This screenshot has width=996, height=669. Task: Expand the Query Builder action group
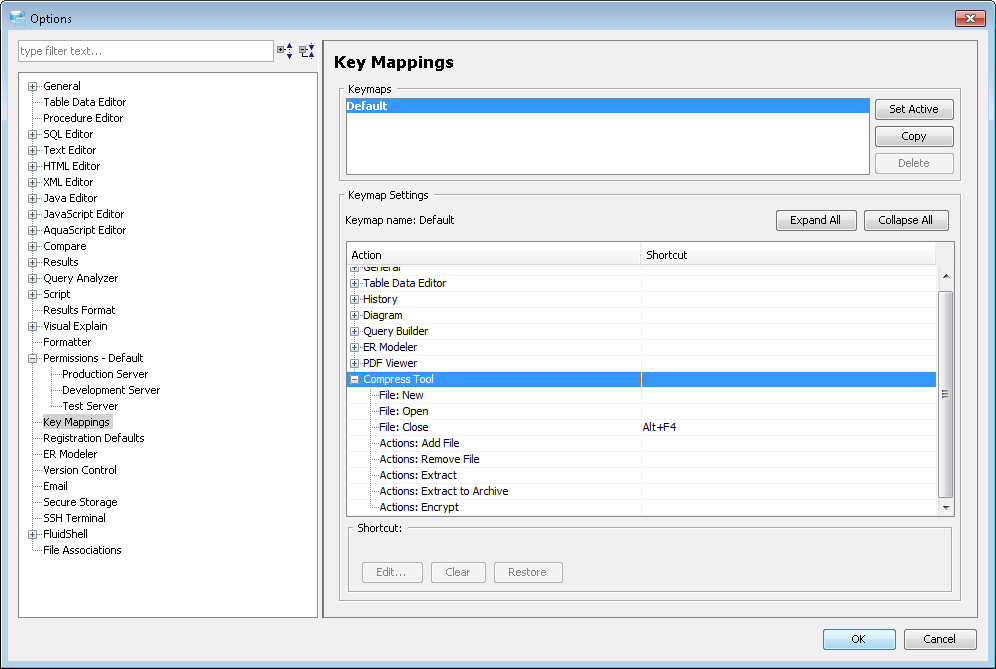pyautogui.click(x=354, y=332)
